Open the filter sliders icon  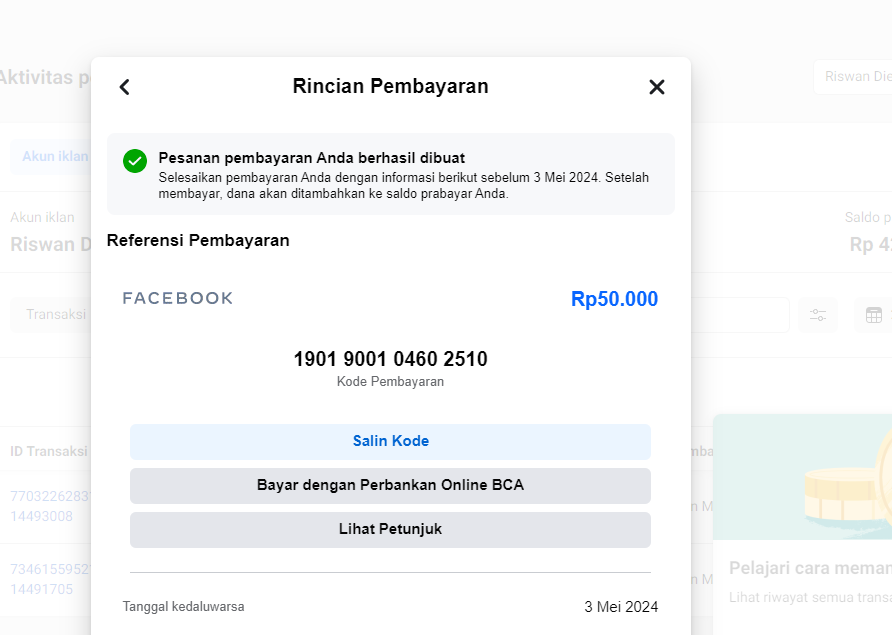coord(818,315)
